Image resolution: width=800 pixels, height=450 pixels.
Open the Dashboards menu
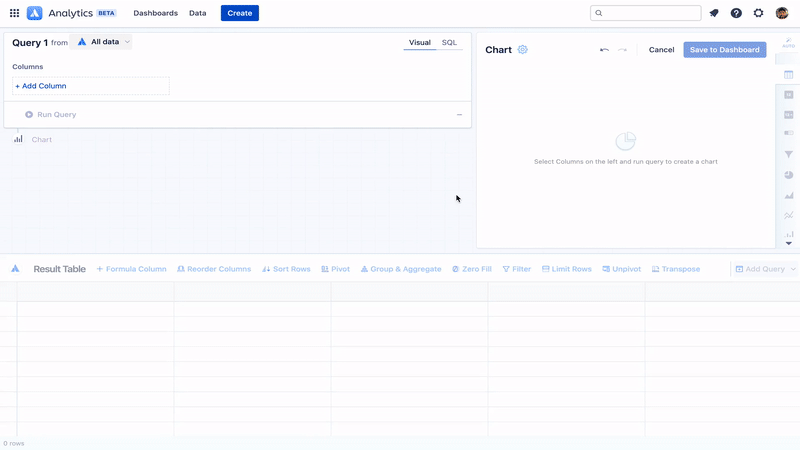click(x=155, y=13)
